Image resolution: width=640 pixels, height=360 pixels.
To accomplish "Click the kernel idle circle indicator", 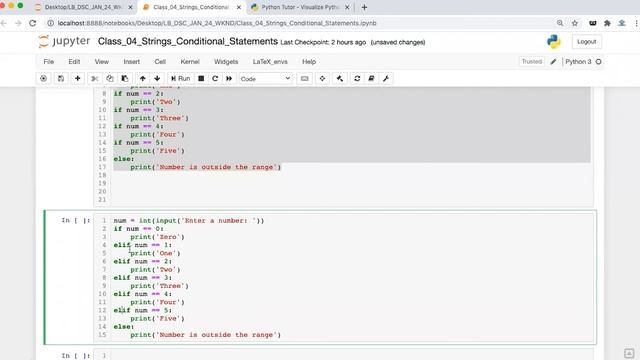I will (599, 62).
